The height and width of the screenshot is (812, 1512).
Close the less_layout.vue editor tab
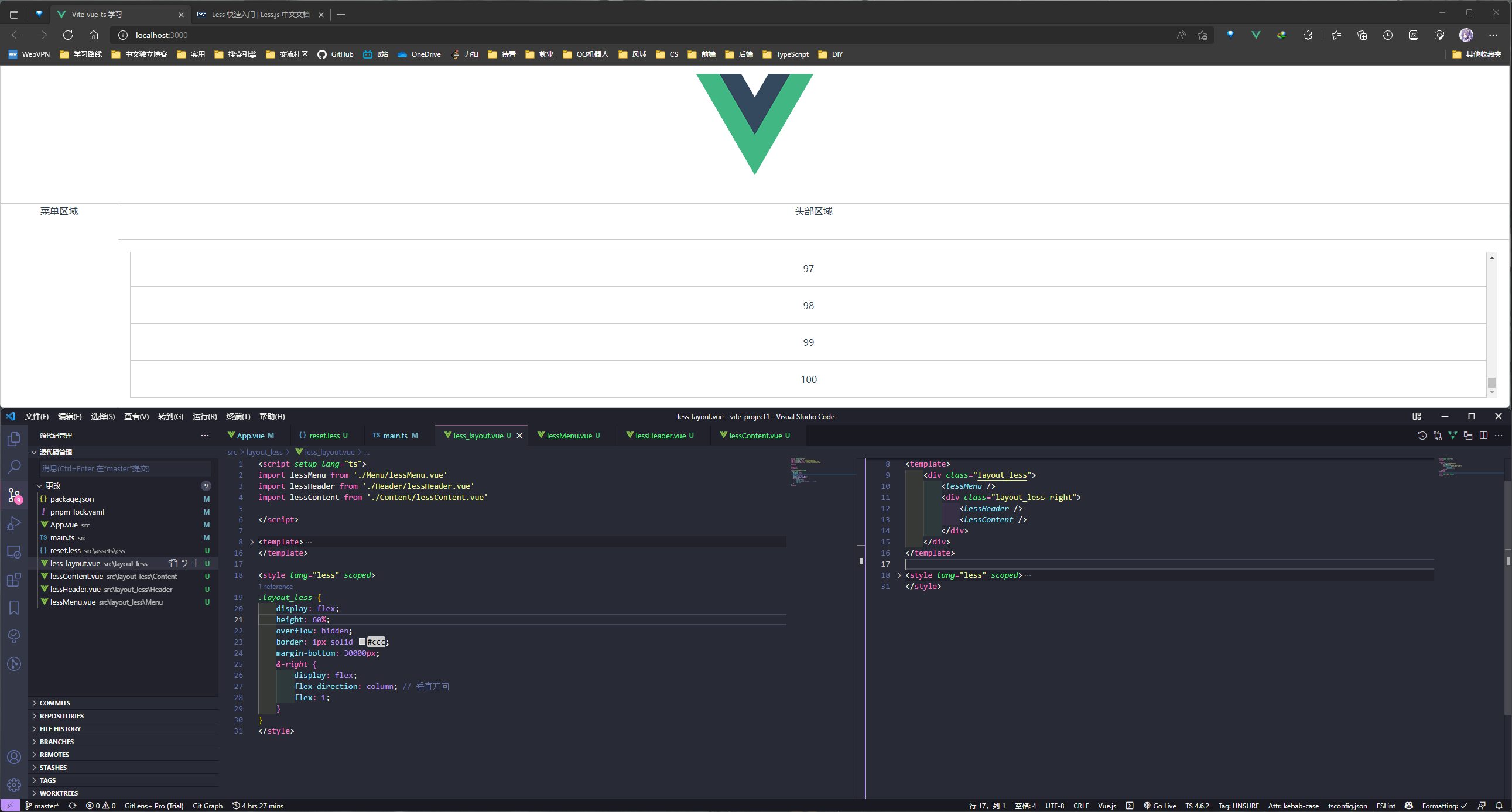tap(519, 436)
